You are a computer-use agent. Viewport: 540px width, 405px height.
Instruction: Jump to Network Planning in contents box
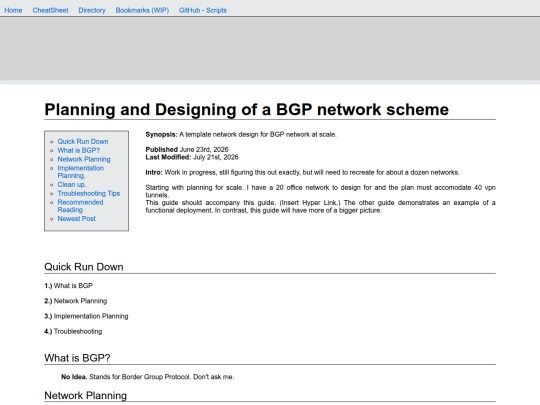point(84,159)
